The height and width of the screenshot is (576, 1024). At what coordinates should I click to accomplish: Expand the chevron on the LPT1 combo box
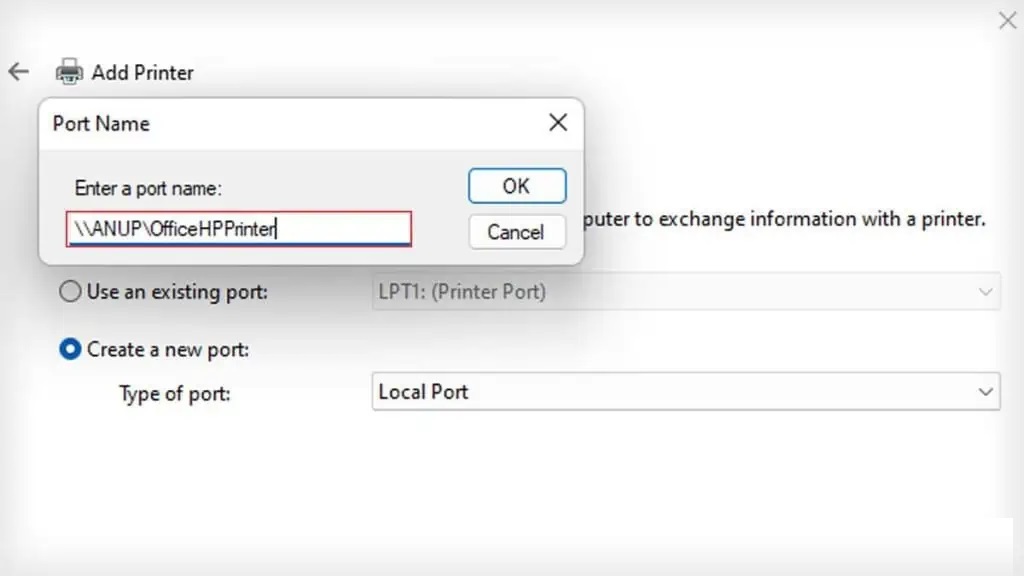(985, 292)
